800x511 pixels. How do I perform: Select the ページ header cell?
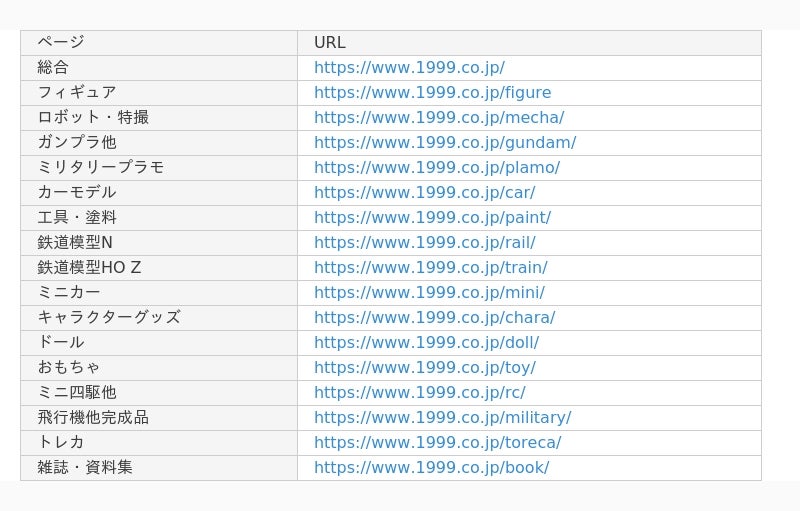[159, 43]
